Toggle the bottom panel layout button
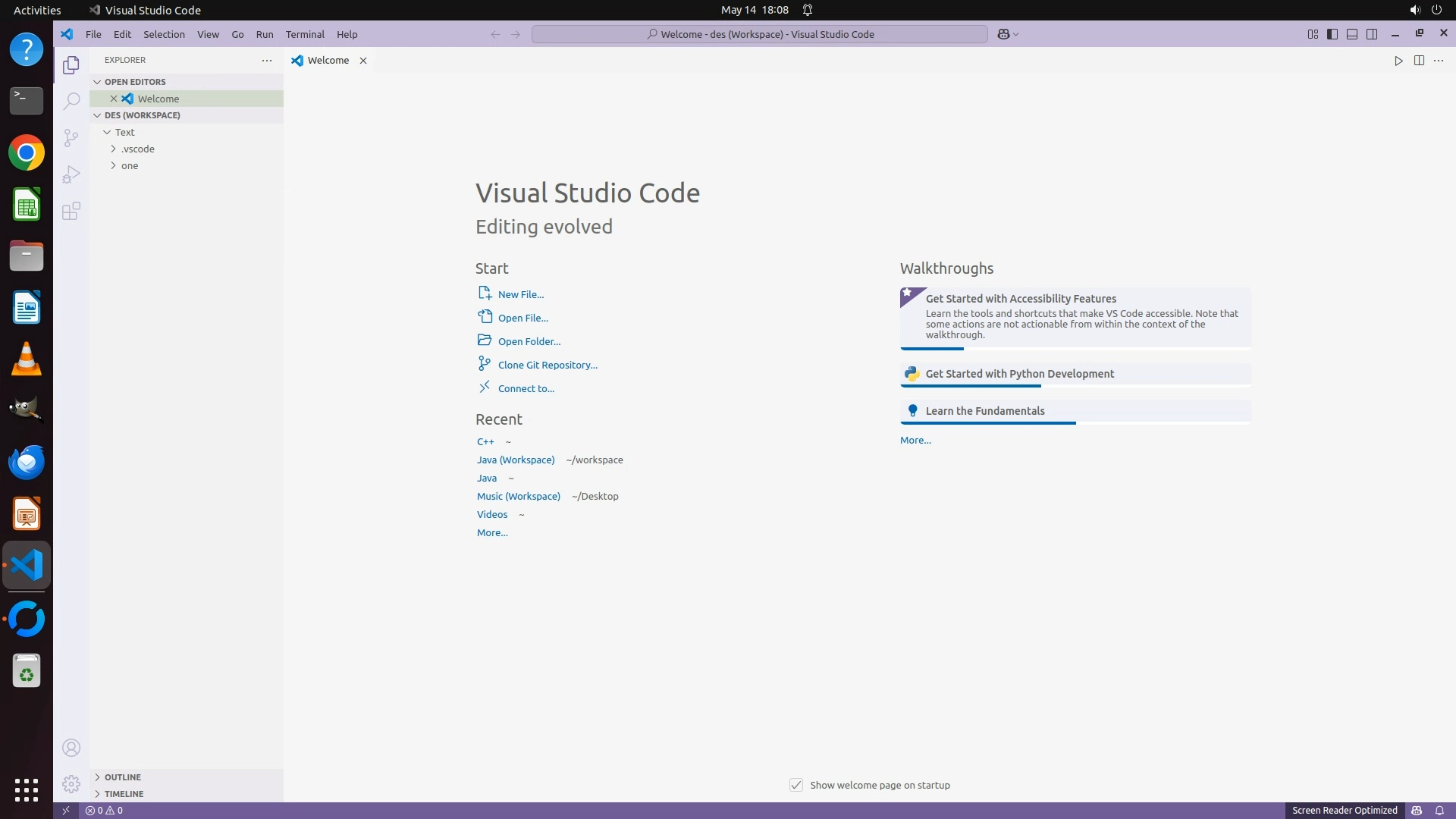 pos(1352,34)
